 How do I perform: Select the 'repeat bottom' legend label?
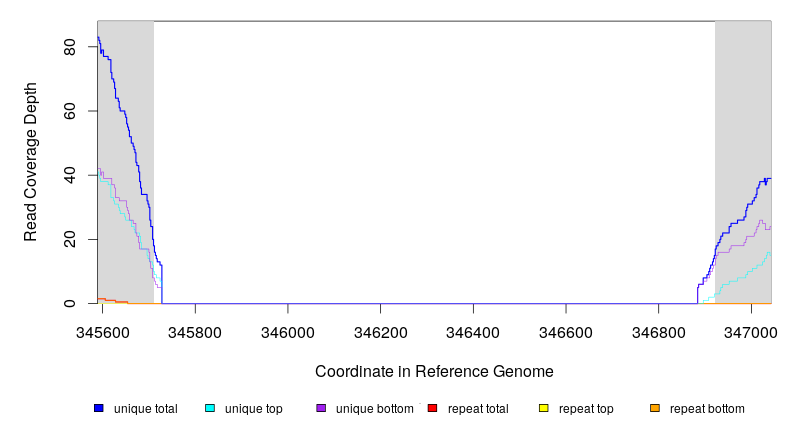click(x=707, y=409)
